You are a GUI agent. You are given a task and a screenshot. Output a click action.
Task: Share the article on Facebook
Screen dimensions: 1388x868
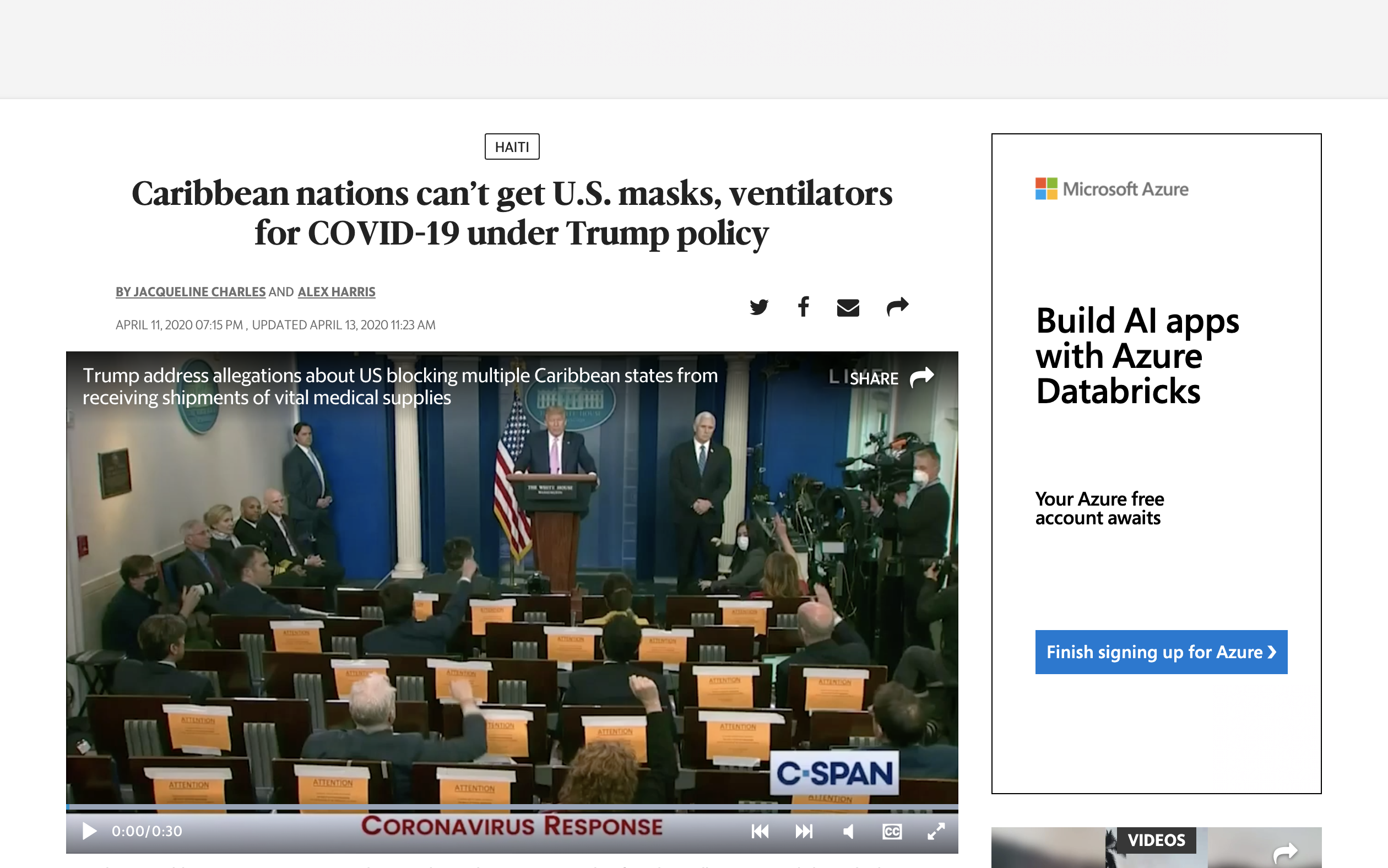point(804,307)
